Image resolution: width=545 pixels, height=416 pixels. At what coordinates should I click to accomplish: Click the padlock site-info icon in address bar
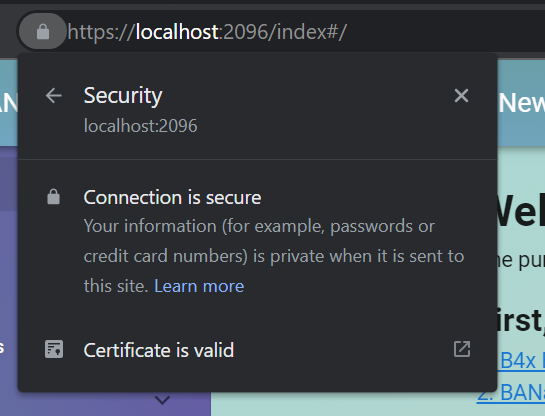click(x=43, y=32)
